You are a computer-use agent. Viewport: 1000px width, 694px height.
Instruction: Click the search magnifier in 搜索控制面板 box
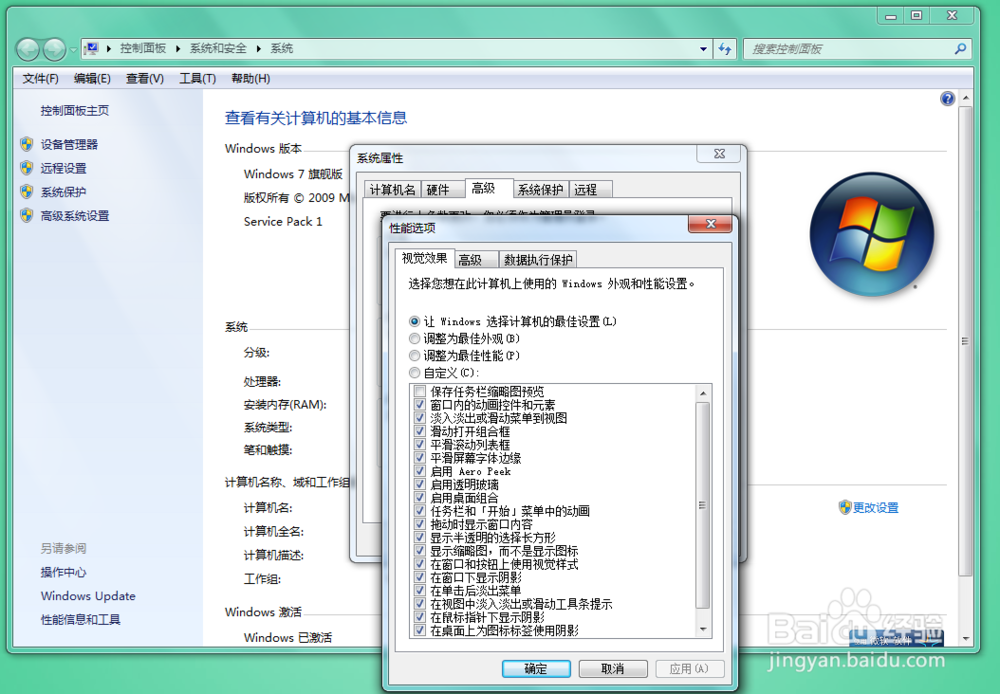point(958,48)
